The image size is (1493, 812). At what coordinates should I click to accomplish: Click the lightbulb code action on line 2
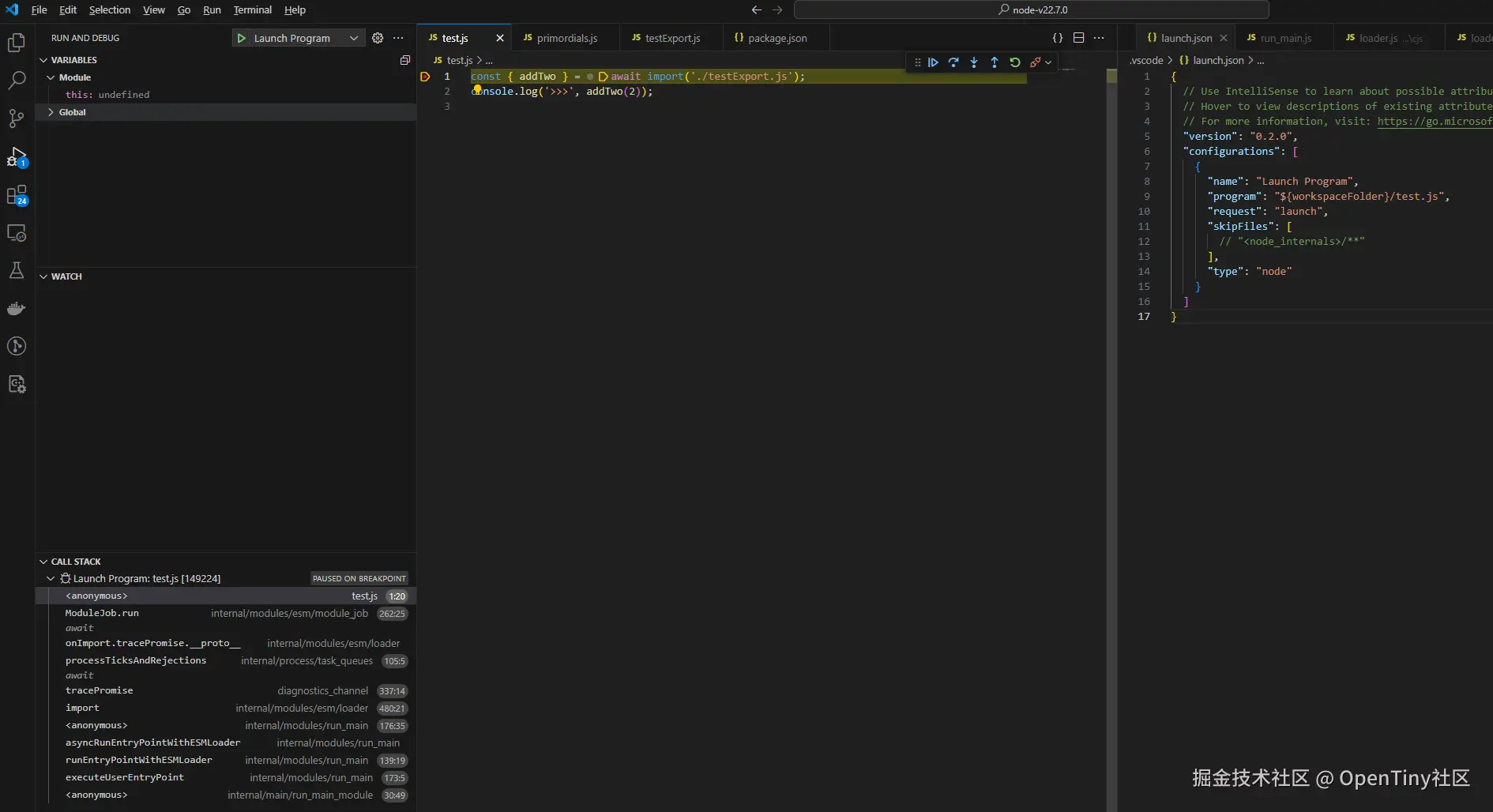click(x=477, y=89)
